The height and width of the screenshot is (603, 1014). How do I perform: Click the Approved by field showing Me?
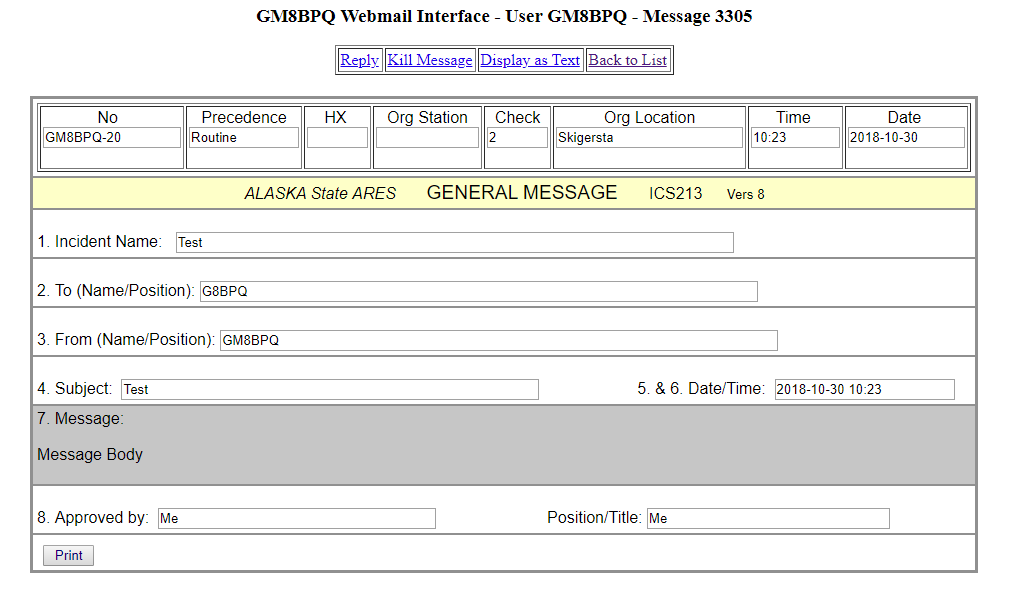tap(296, 518)
